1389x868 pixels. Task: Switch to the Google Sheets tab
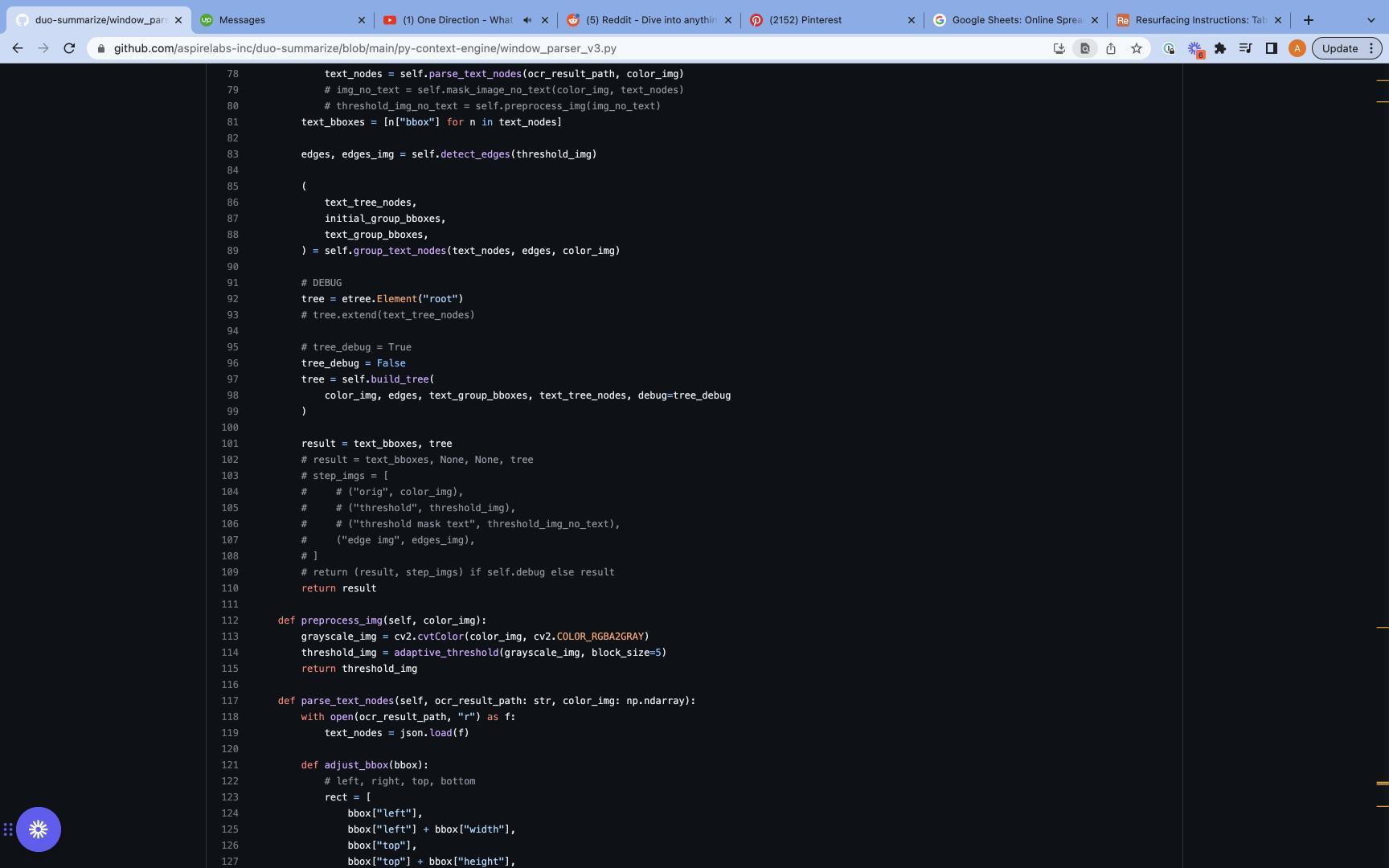[x=1016, y=20]
